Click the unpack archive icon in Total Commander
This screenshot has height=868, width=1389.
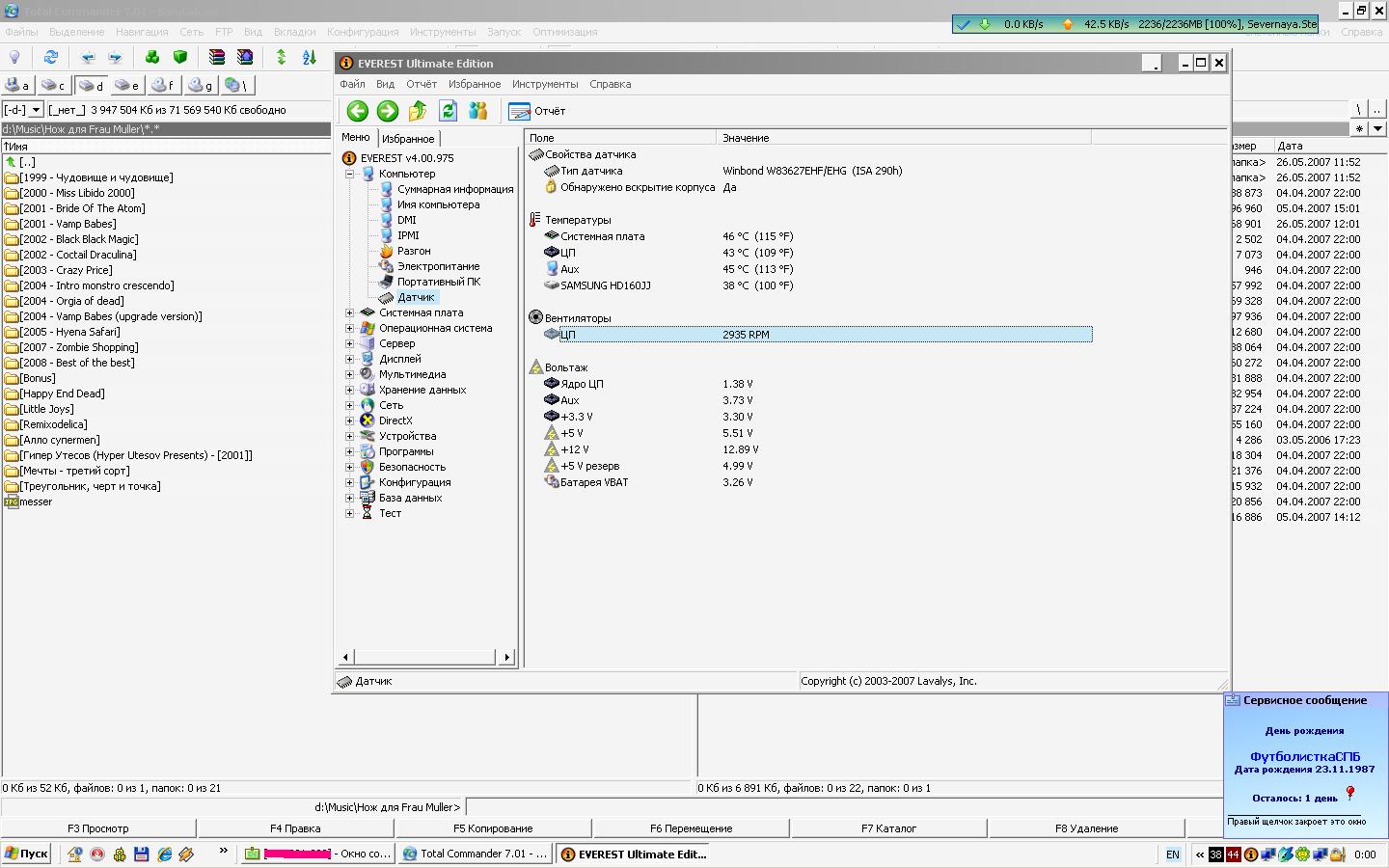pos(245,57)
